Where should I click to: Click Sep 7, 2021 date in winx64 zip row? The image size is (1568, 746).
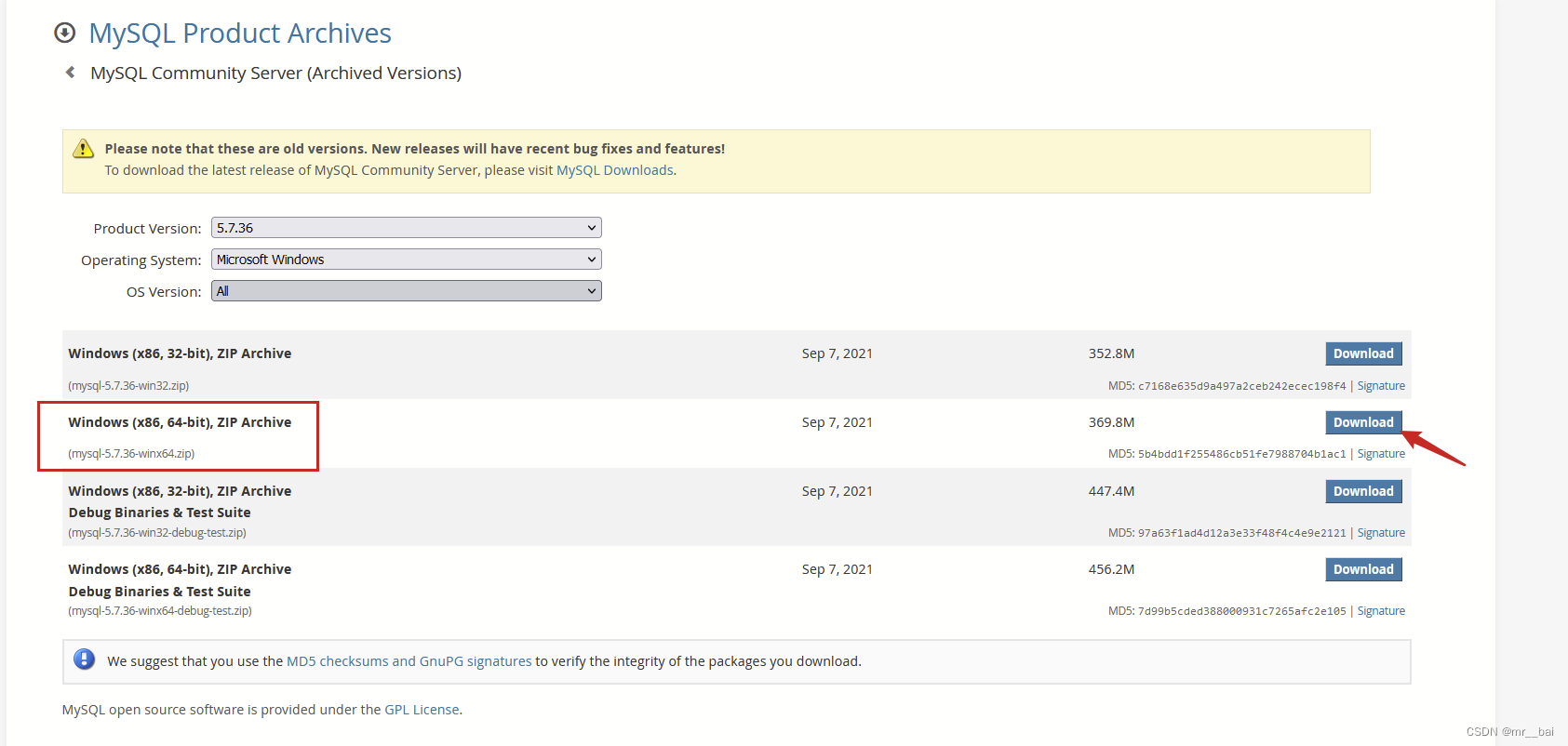coord(838,422)
